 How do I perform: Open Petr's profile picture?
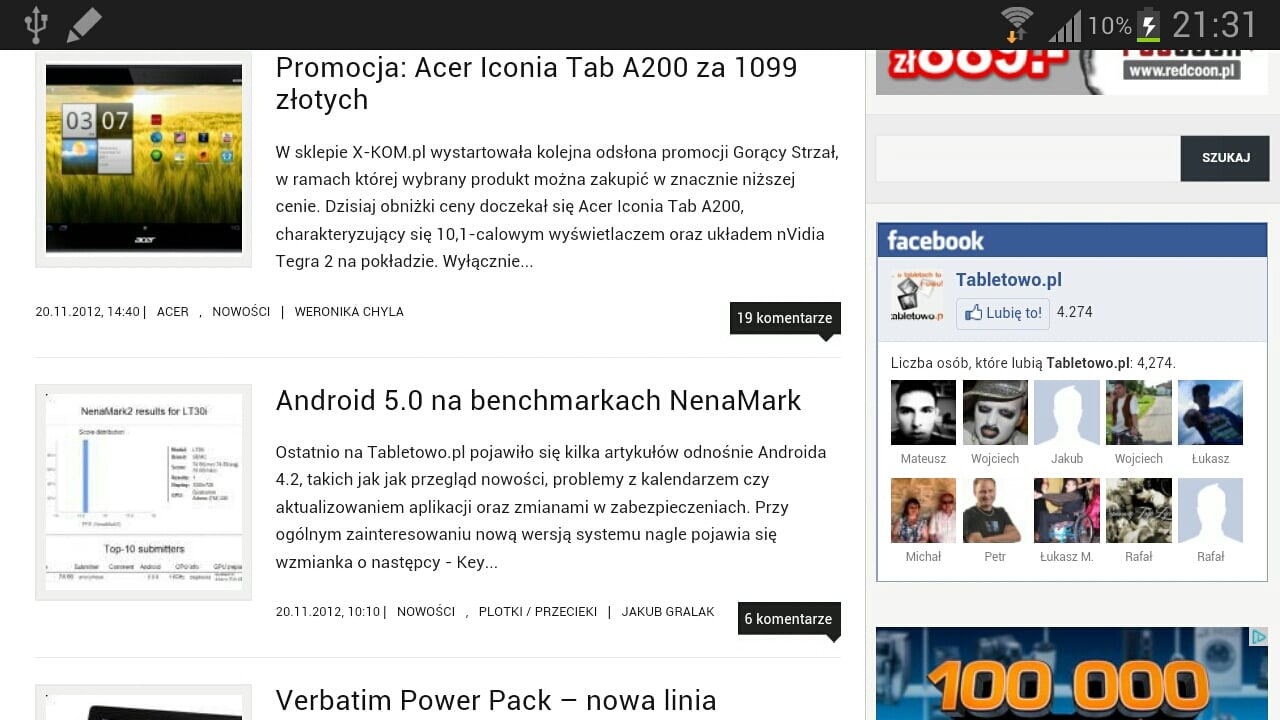tap(995, 510)
